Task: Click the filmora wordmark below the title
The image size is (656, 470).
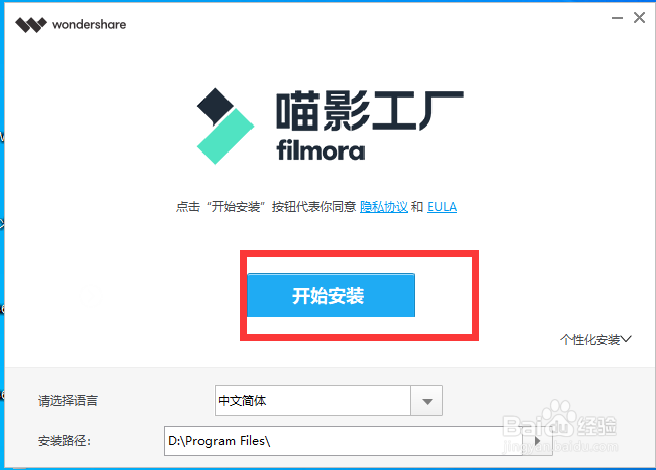Action: (320, 151)
